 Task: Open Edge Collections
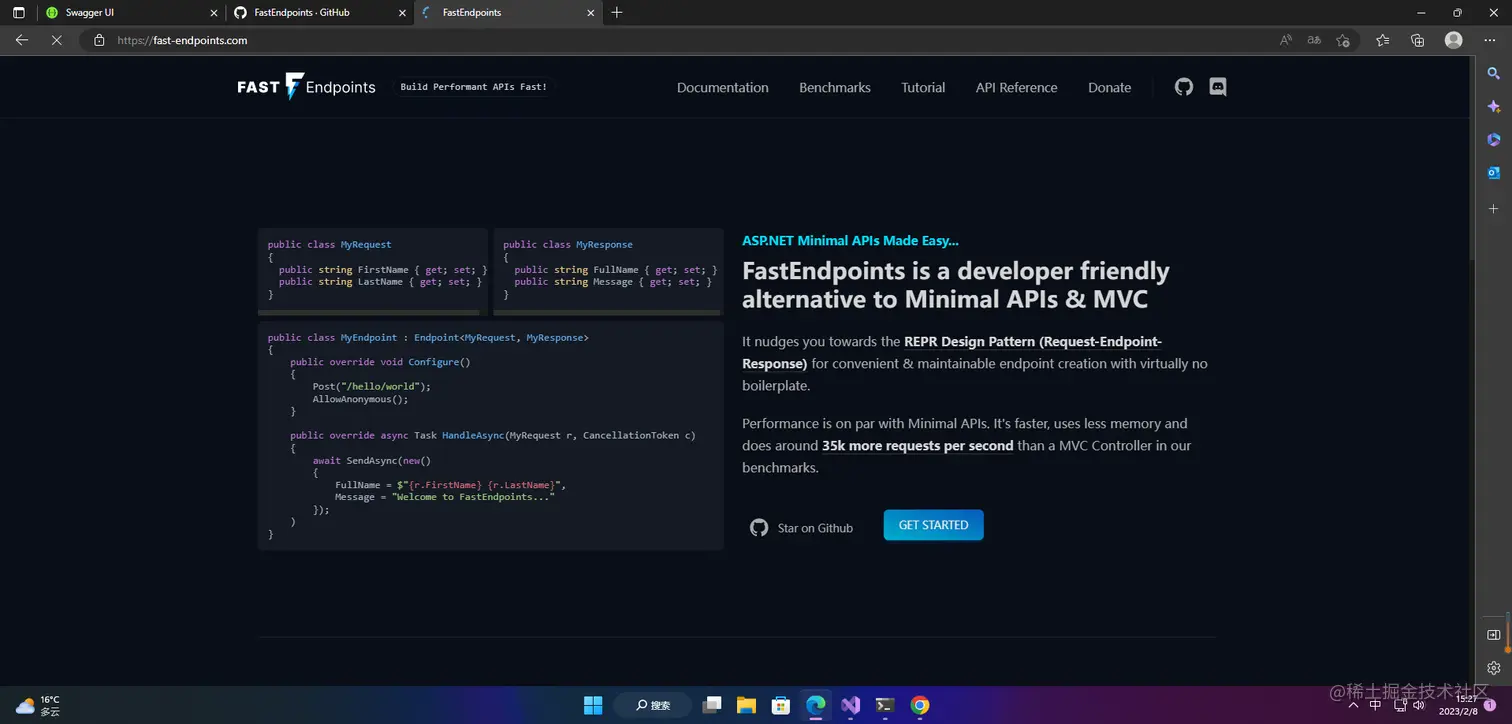click(x=1417, y=40)
